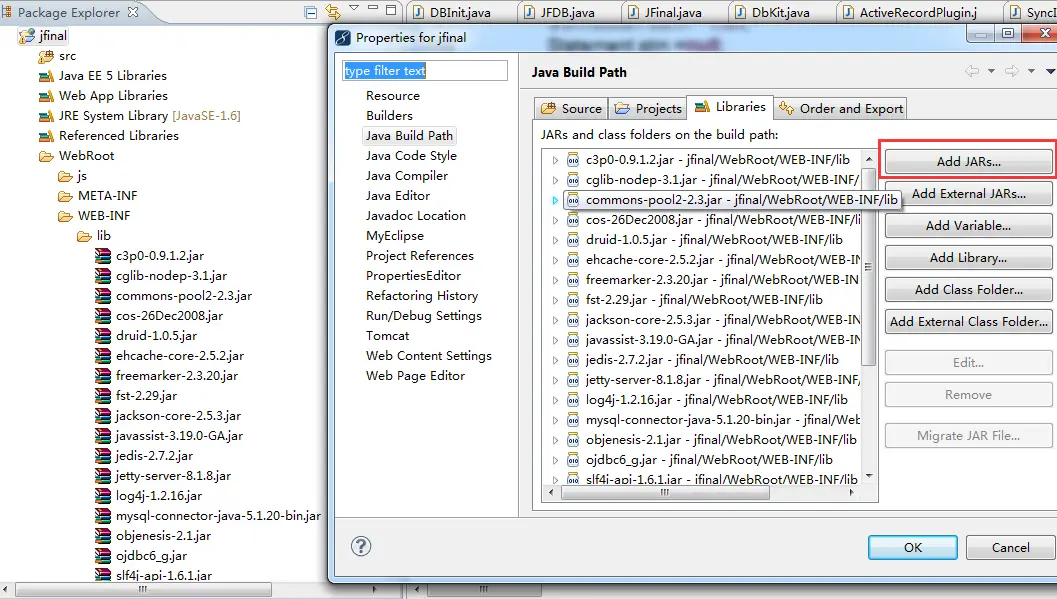Switch to the Projects tab
This screenshot has height=599, width=1057.
click(x=648, y=108)
